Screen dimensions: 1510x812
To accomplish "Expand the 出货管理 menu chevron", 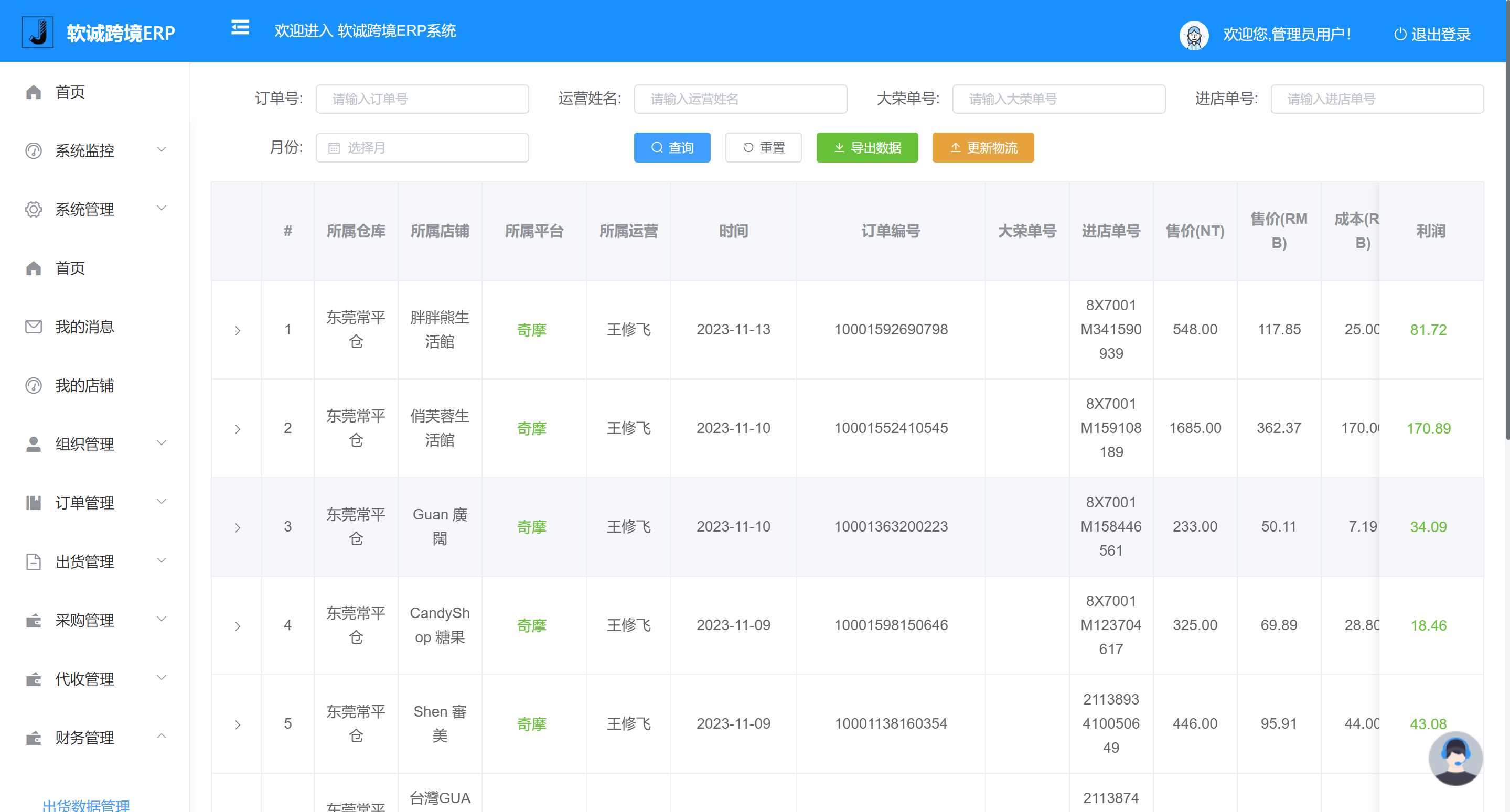I will (162, 560).
